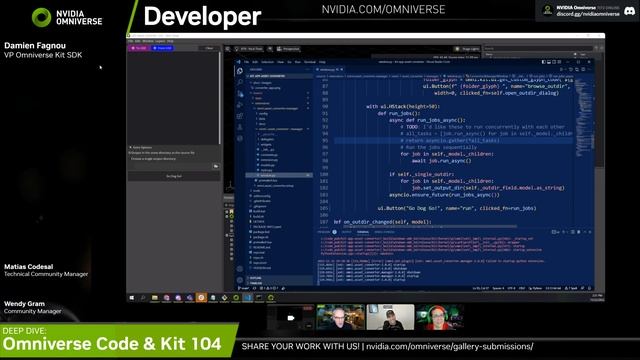Open the VS Code File menu

click(246, 62)
